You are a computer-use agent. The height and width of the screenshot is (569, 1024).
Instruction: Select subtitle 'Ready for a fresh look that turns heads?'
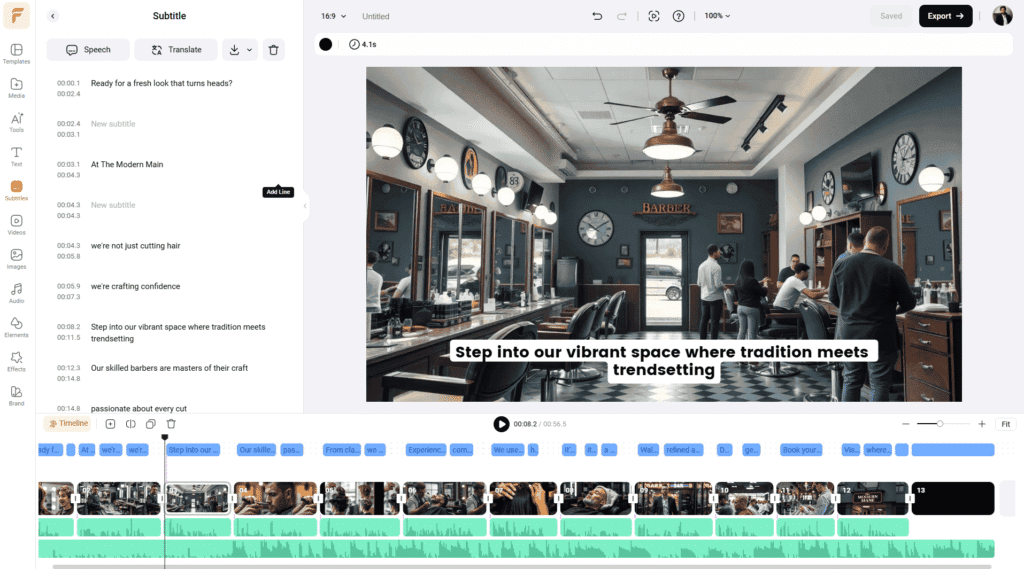coord(161,84)
